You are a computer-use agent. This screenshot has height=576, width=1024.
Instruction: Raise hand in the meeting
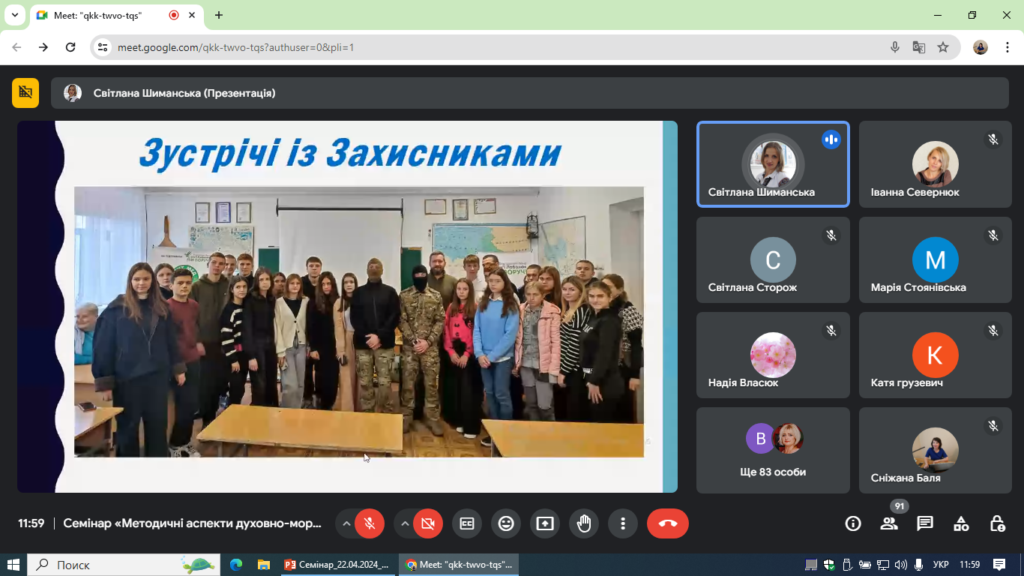(x=584, y=524)
